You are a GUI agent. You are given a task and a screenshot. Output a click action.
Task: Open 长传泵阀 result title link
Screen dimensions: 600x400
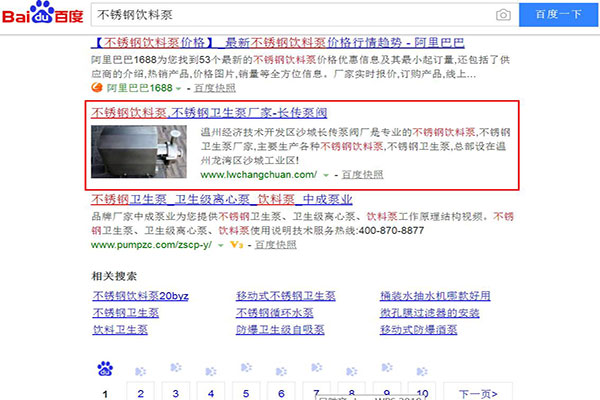(x=209, y=113)
